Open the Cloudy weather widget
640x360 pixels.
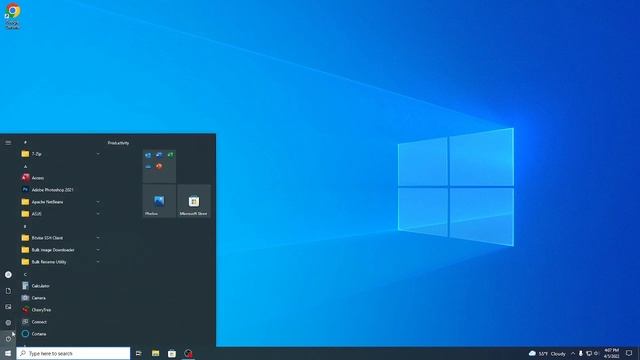click(547, 353)
